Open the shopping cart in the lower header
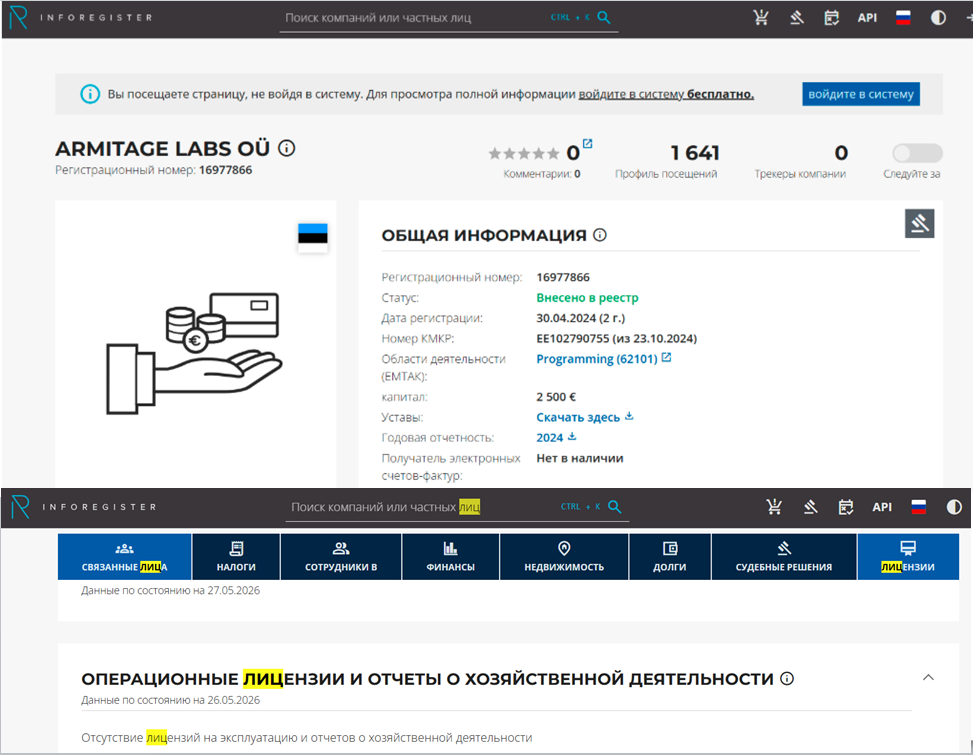The image size is (973, 755). click(774, 507)
